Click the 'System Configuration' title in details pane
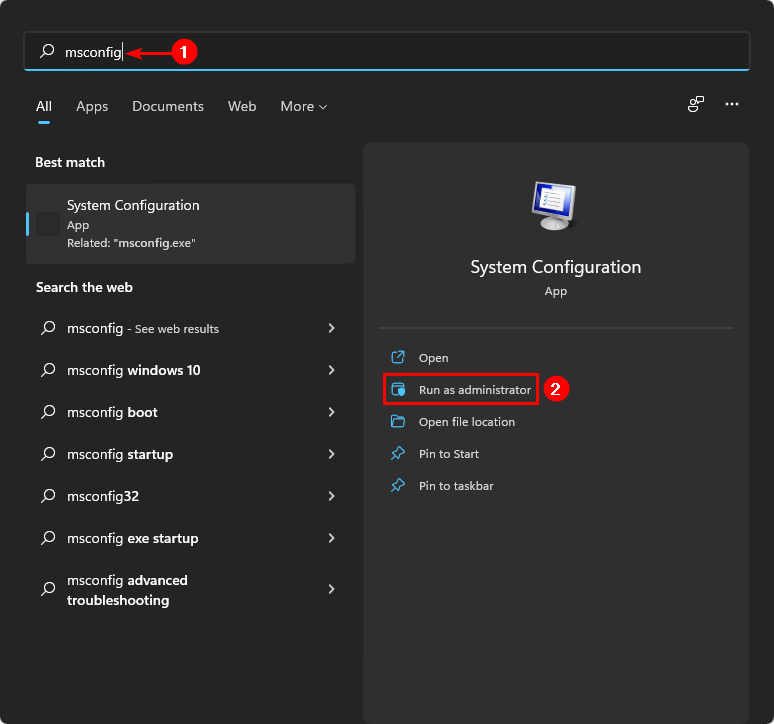774x724 pixels. click(x=556, y=267)
